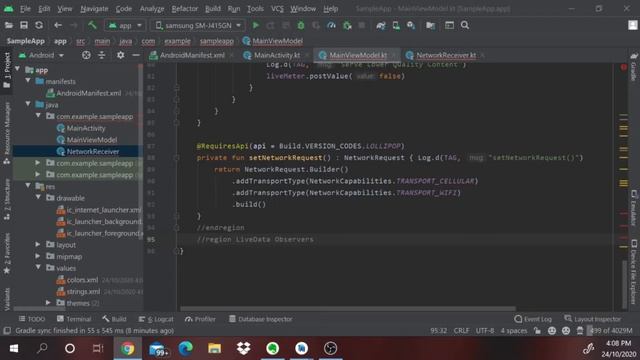The height and width of the screenshot is (360, 640).
Task: Open the Database Inspector tool window
Action: (x=260, y=319)
